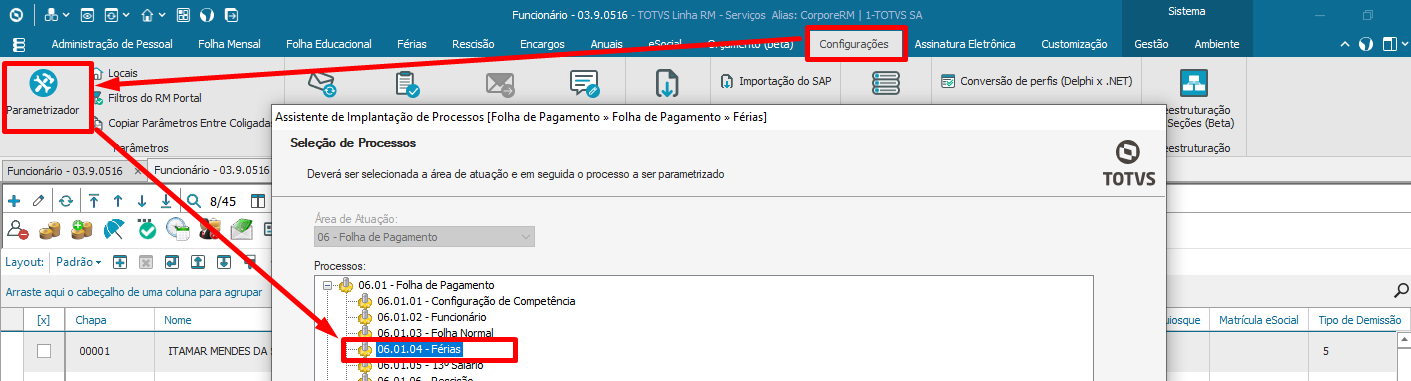This screenshot has height=381, width=1411.
Task: Click the remove employee person icon
Action: tap(17, 230)
